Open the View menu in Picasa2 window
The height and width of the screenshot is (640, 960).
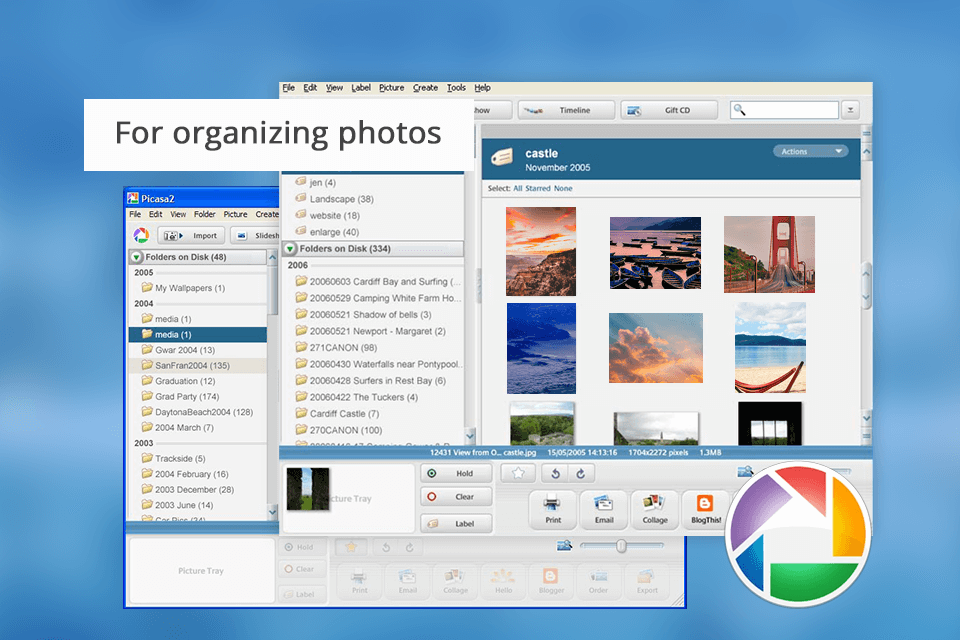178,214
